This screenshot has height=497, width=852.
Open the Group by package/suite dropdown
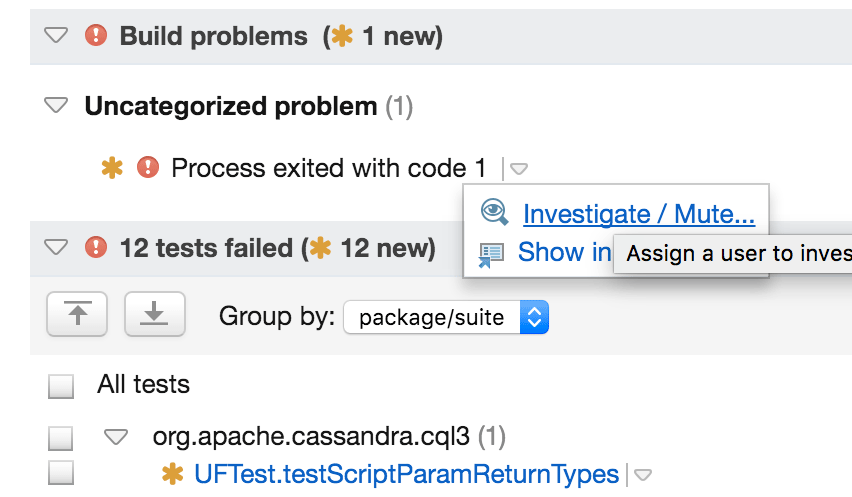tap(446, 318)
